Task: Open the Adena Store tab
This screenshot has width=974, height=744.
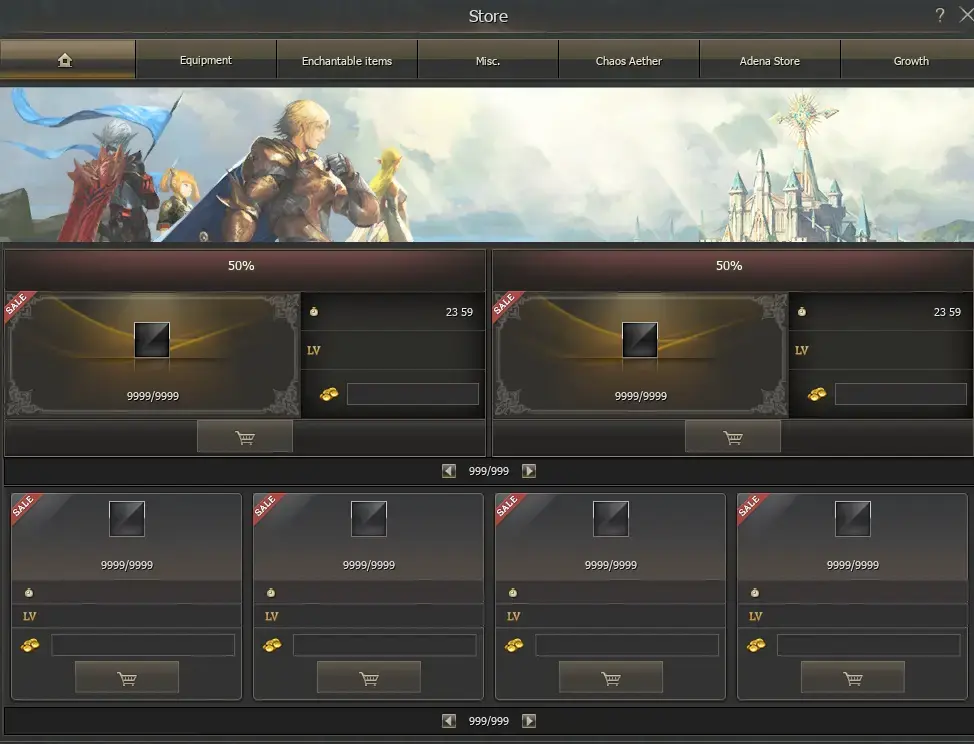Action: click(770, 60)
